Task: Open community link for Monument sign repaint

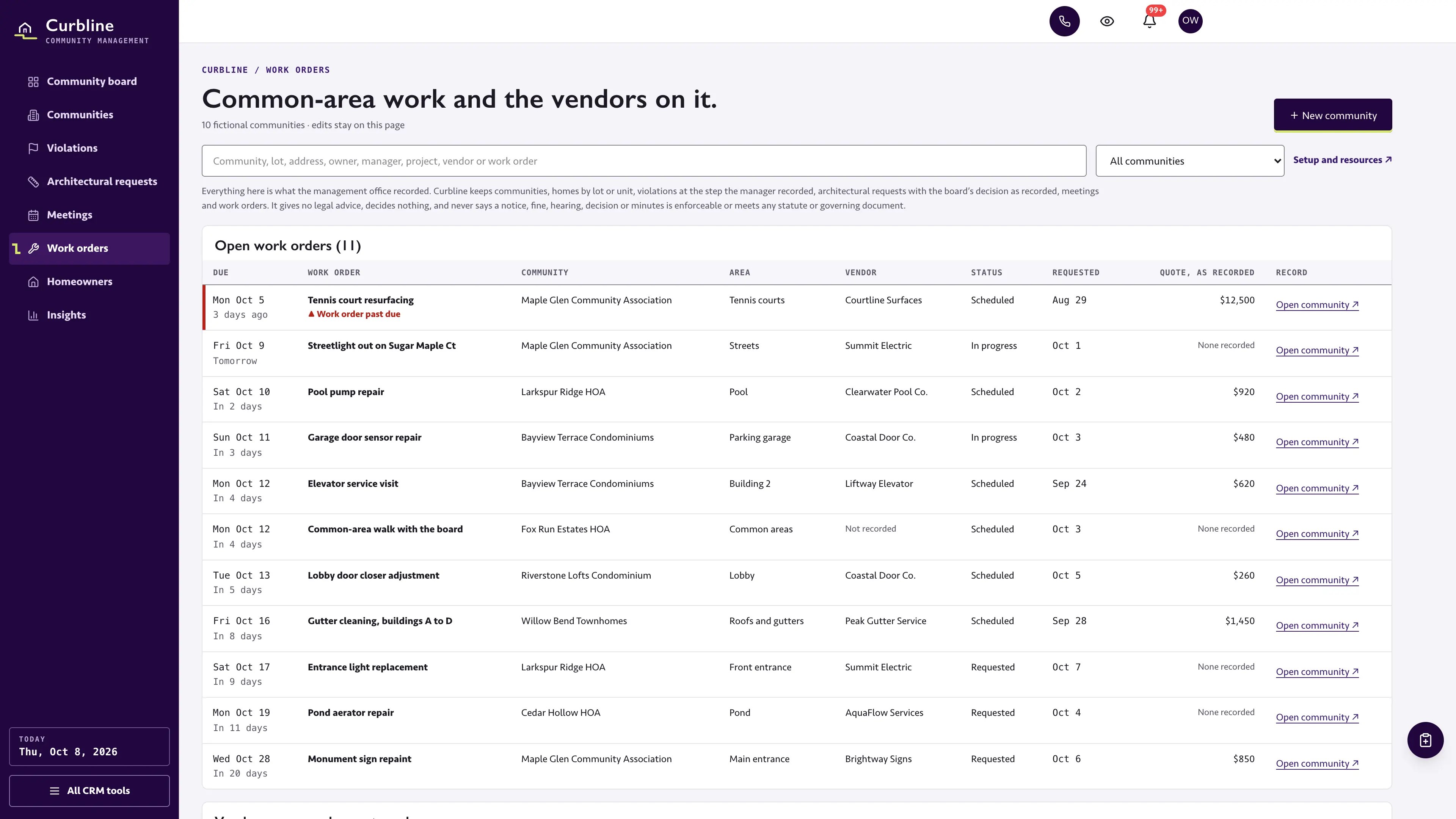Action: tap(1317, 764)
